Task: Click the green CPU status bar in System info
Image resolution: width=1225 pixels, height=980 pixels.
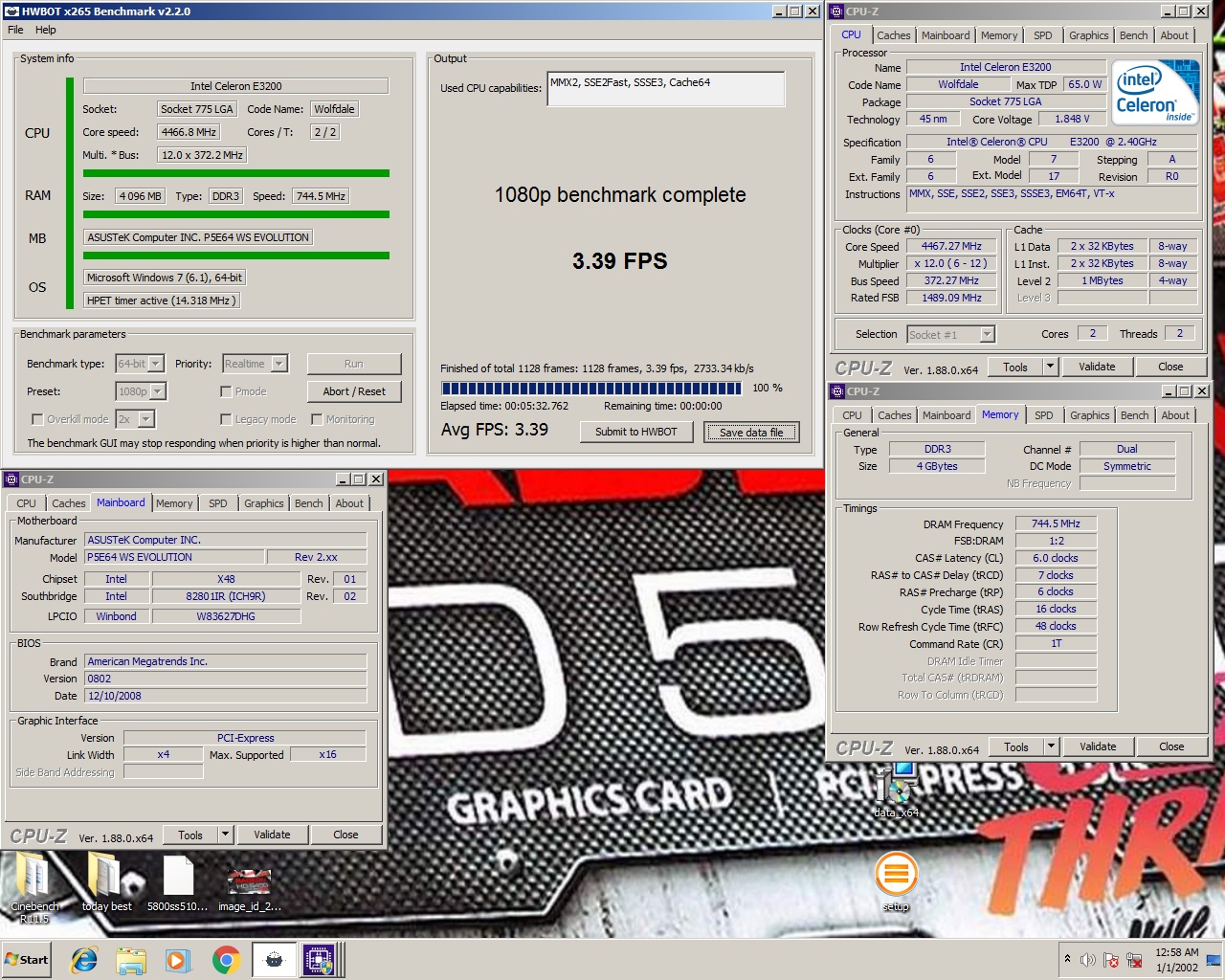Action: pos(236,173)
